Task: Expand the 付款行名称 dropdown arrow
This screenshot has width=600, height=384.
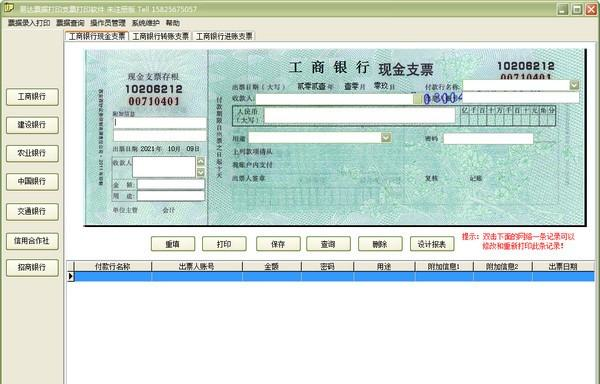Action: click(574, 85)
